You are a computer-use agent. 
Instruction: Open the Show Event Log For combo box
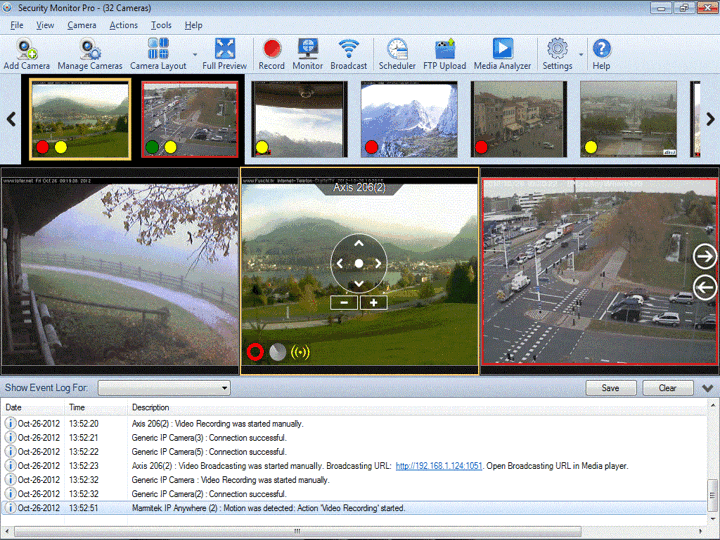click(x=164, y=388)
